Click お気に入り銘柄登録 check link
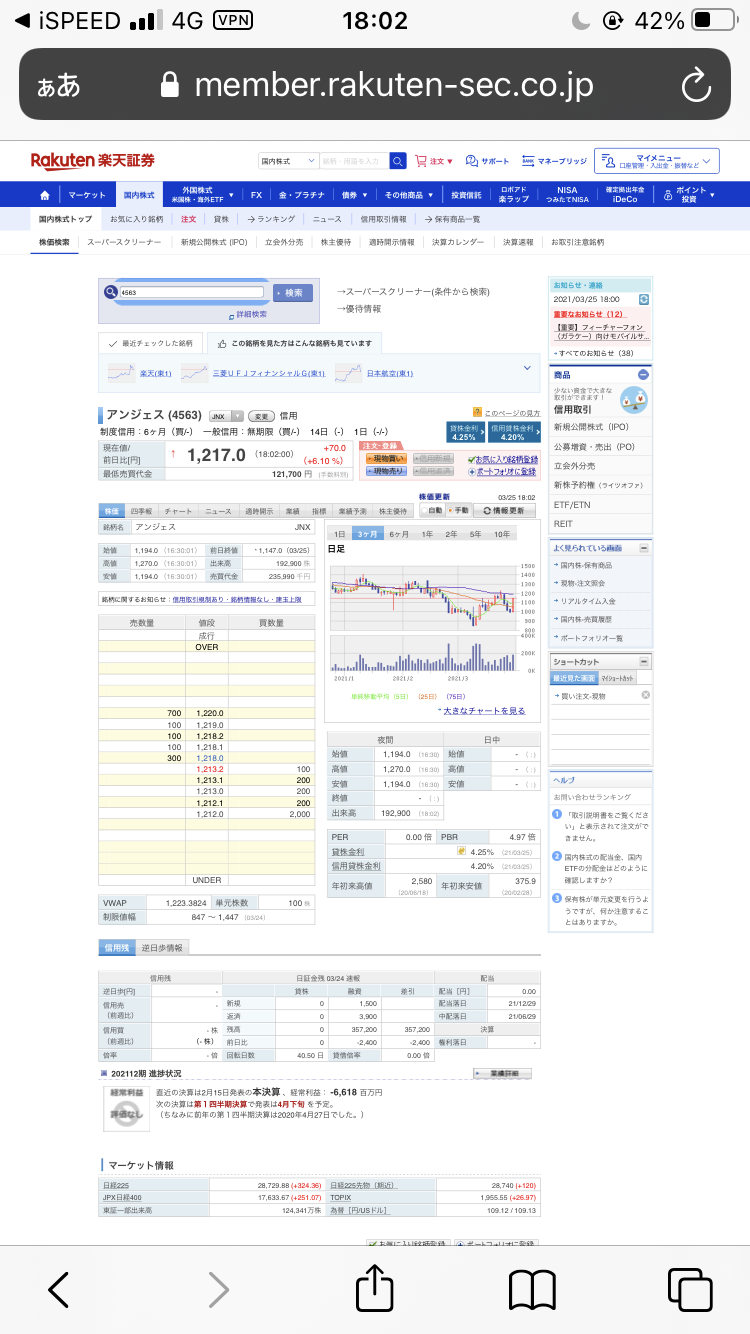This screenshot has height=1334, width=750. coord(501,459)
